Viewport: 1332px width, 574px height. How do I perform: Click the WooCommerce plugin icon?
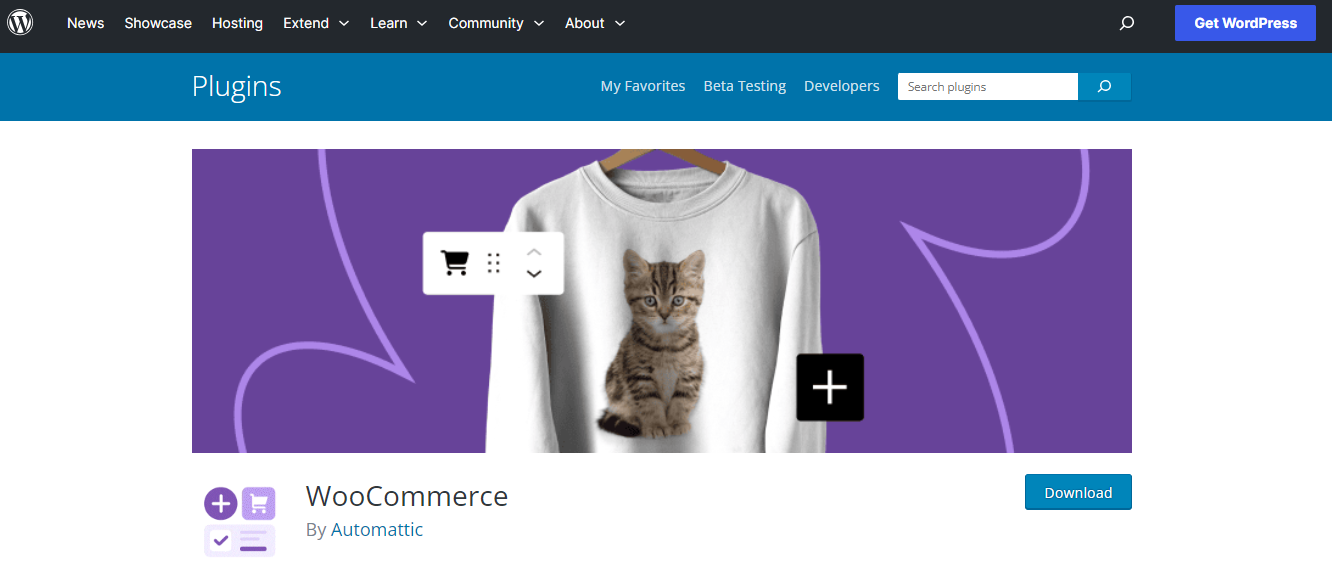240,521
